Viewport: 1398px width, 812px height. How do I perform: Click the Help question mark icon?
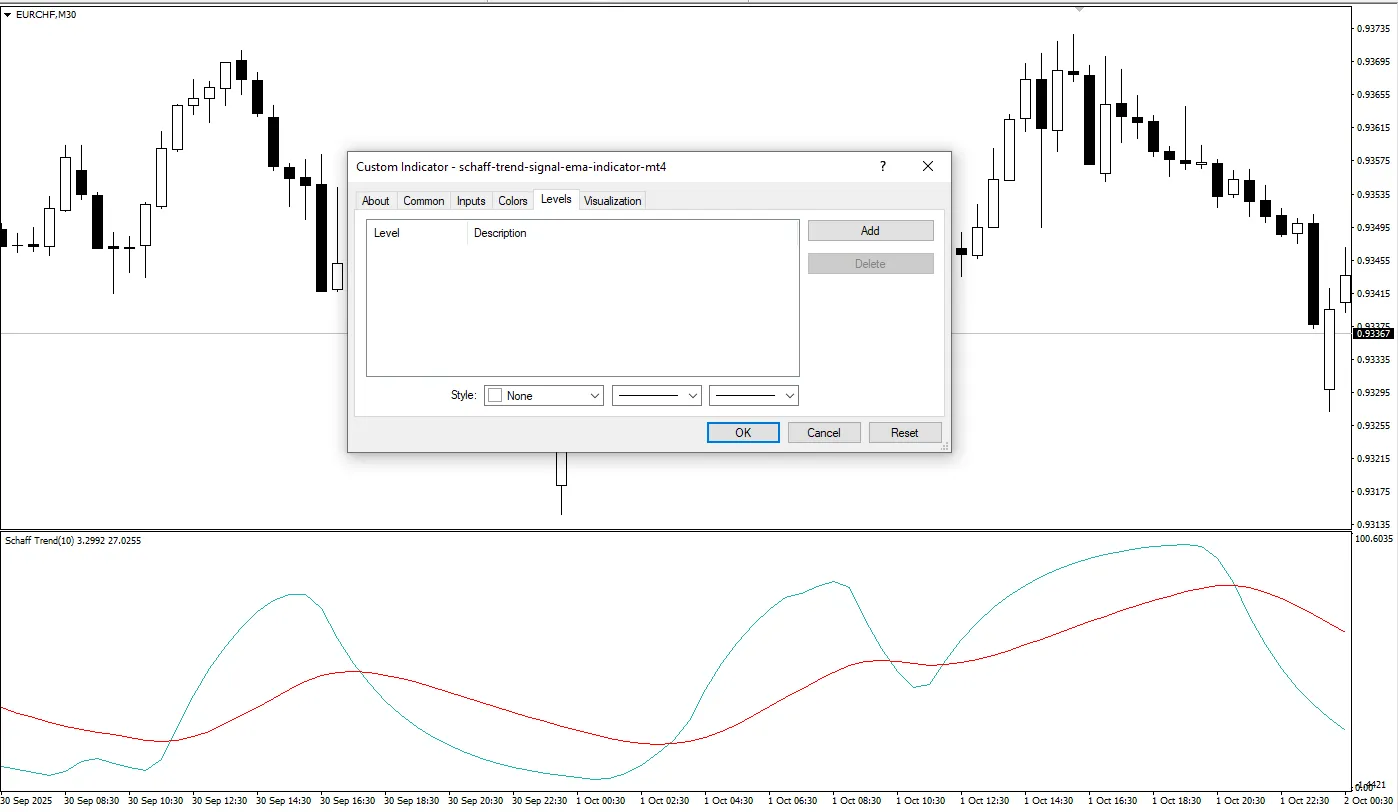click(882, 166)
